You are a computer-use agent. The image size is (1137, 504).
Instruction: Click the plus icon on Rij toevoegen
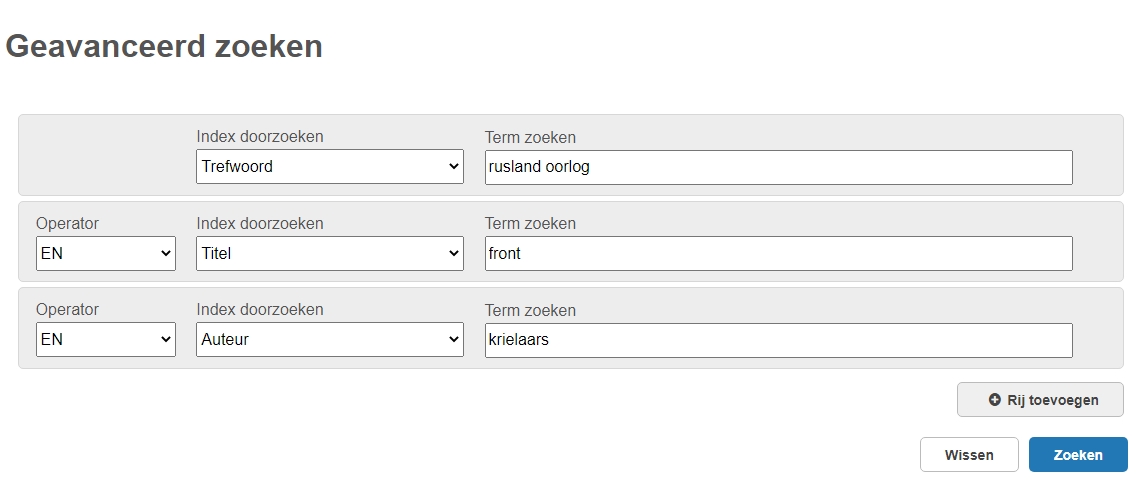click(x=995, y=400)
